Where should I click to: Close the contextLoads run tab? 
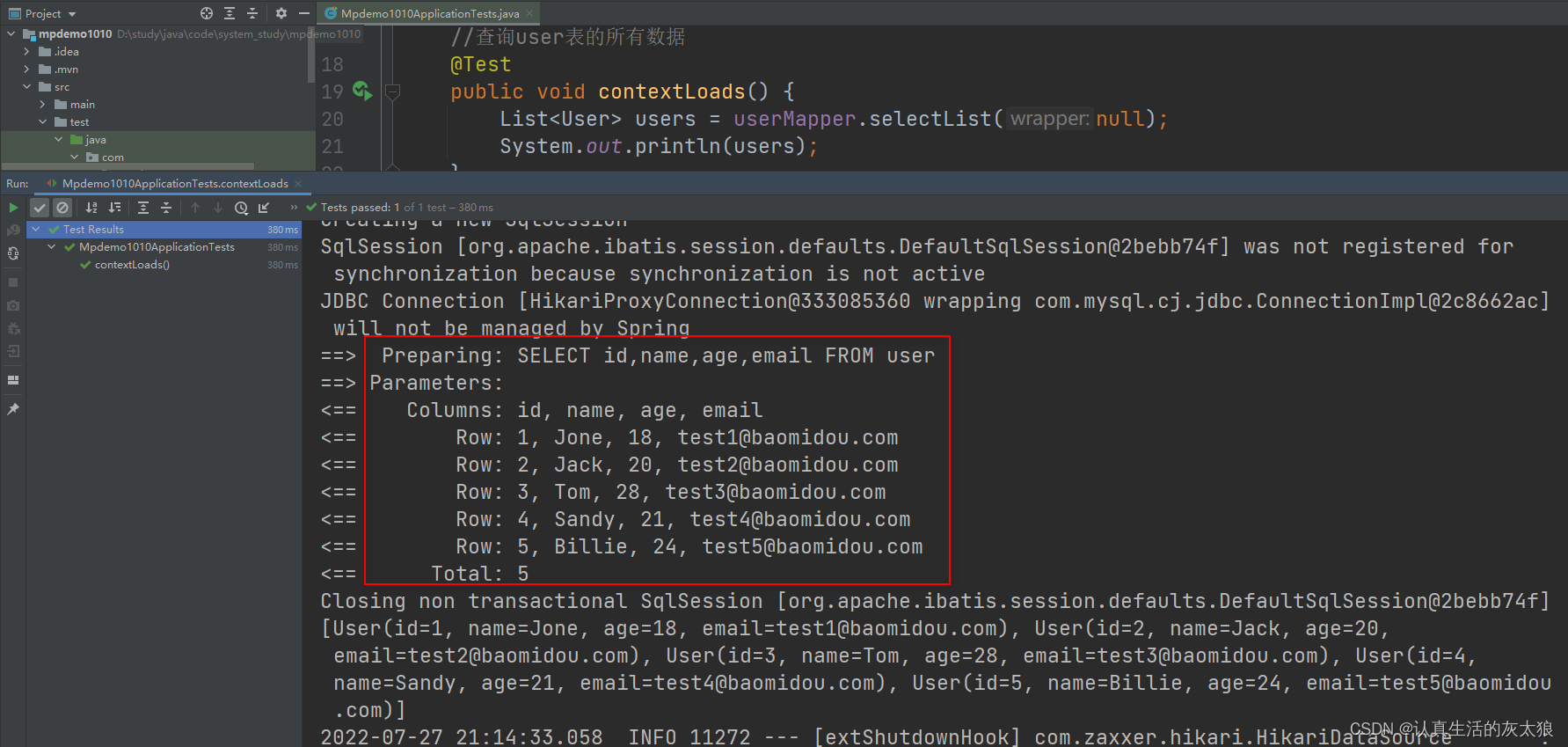298,184
